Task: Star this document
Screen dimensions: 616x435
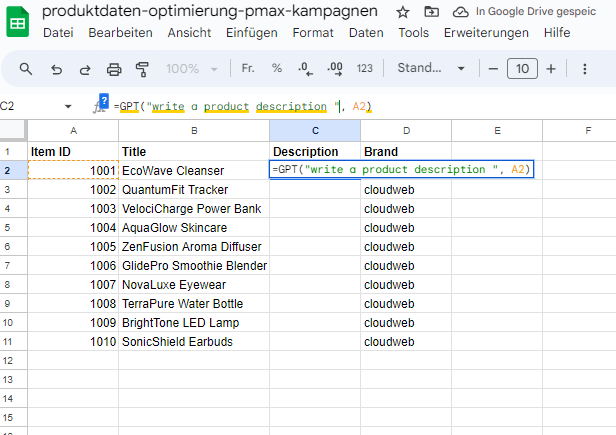Action: [402, 12]
